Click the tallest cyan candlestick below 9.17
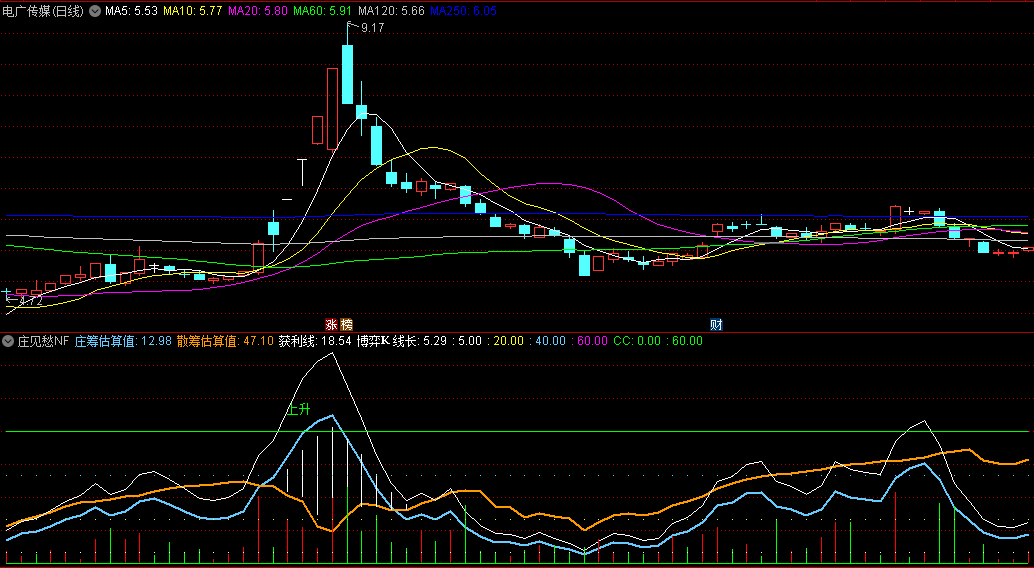Image resolution: width=1034 pixels, height=568 pixels. pyautogui.click(x=347, y=74)
